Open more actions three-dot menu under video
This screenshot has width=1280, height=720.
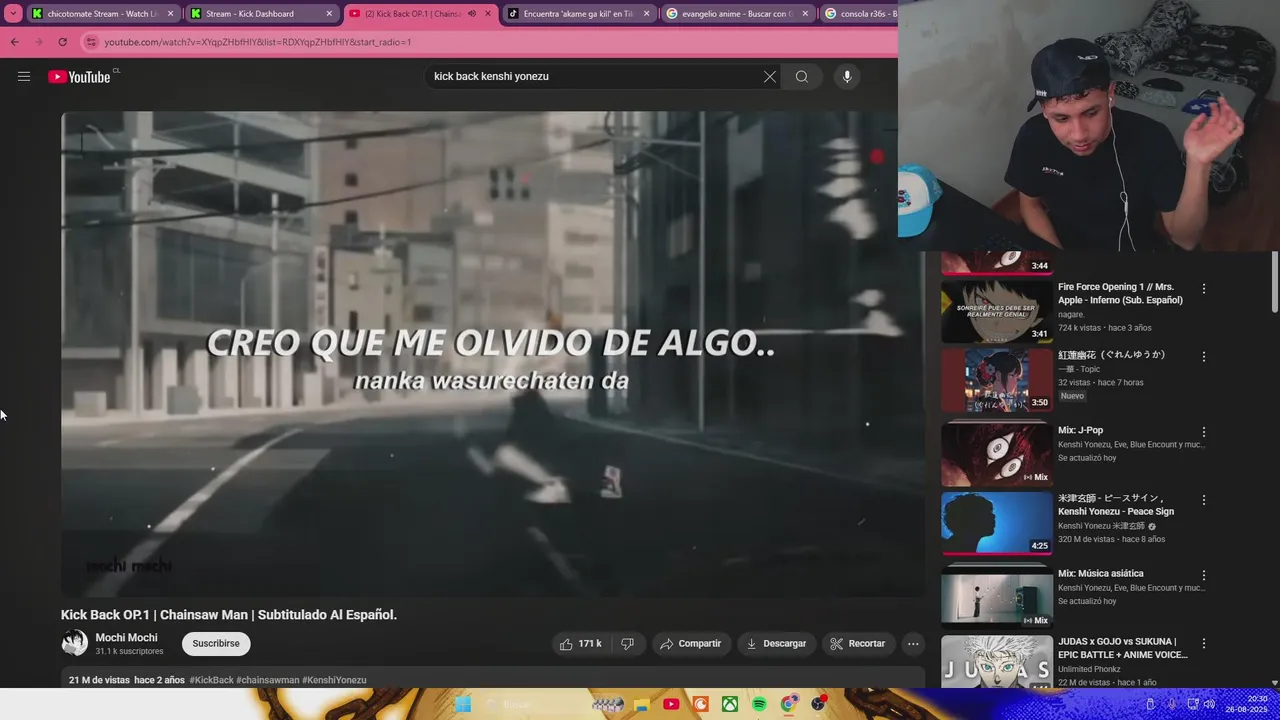tap(913, 644)
